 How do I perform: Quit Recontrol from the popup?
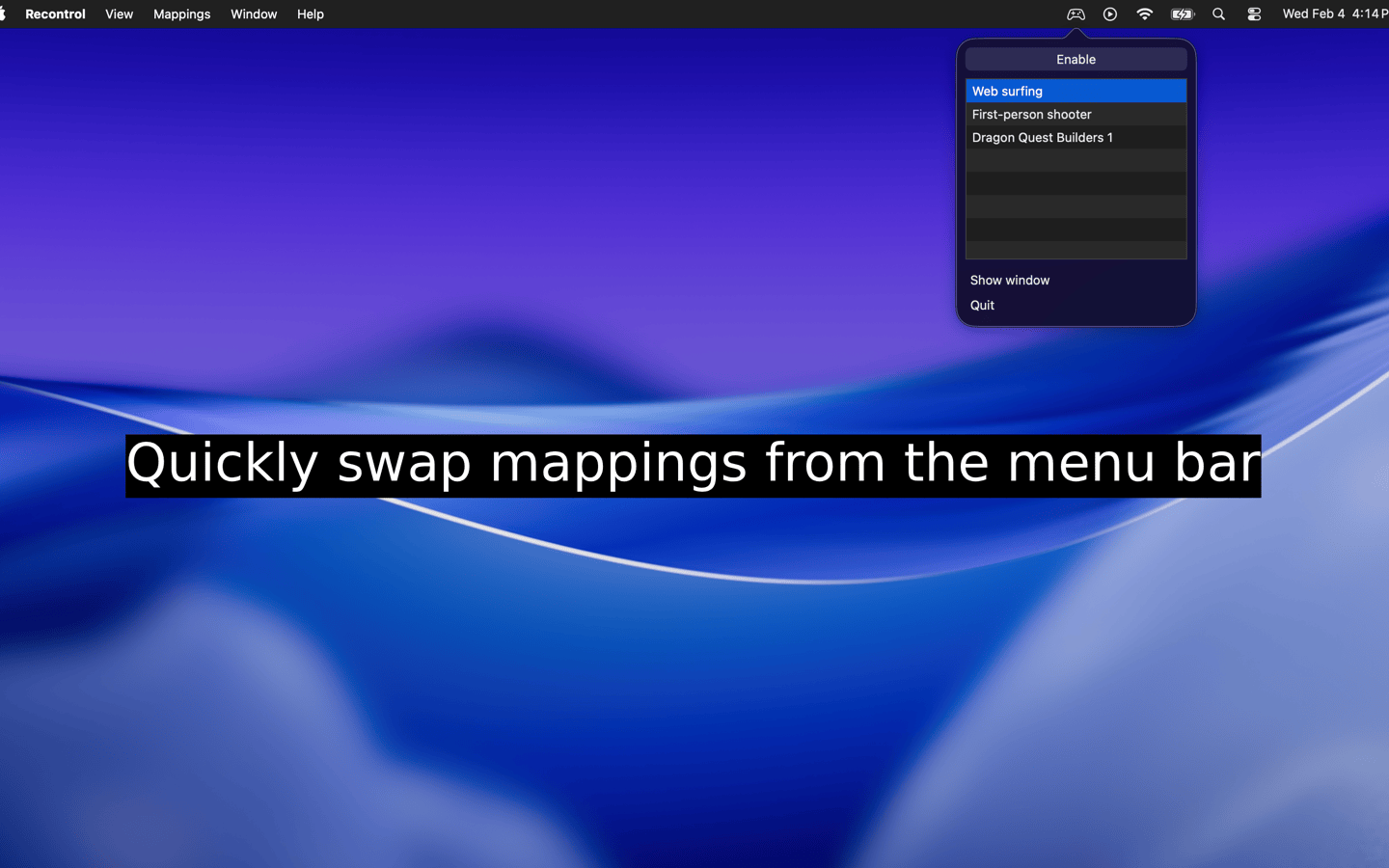pos(982,305)
